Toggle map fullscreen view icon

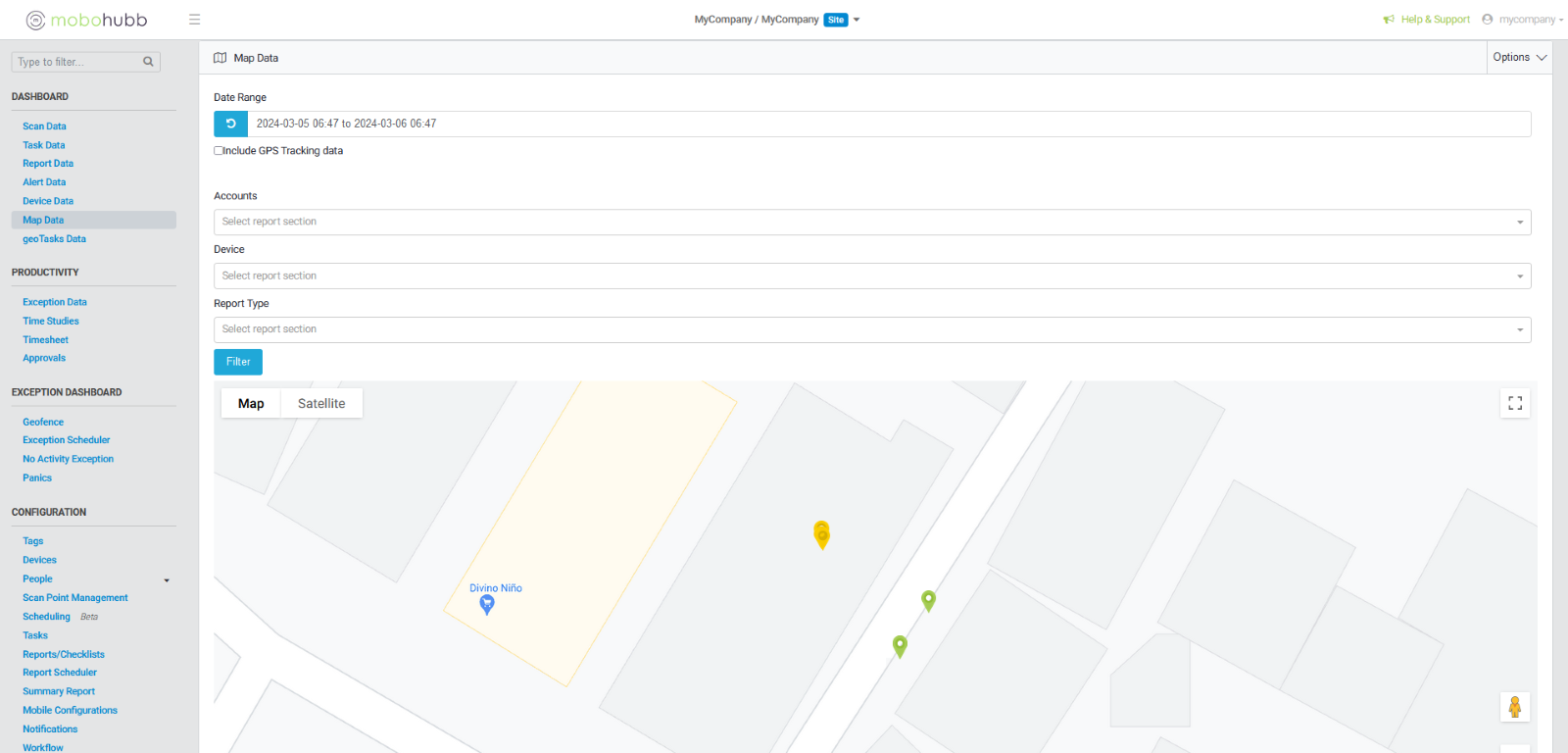(x=1515, y=403)
